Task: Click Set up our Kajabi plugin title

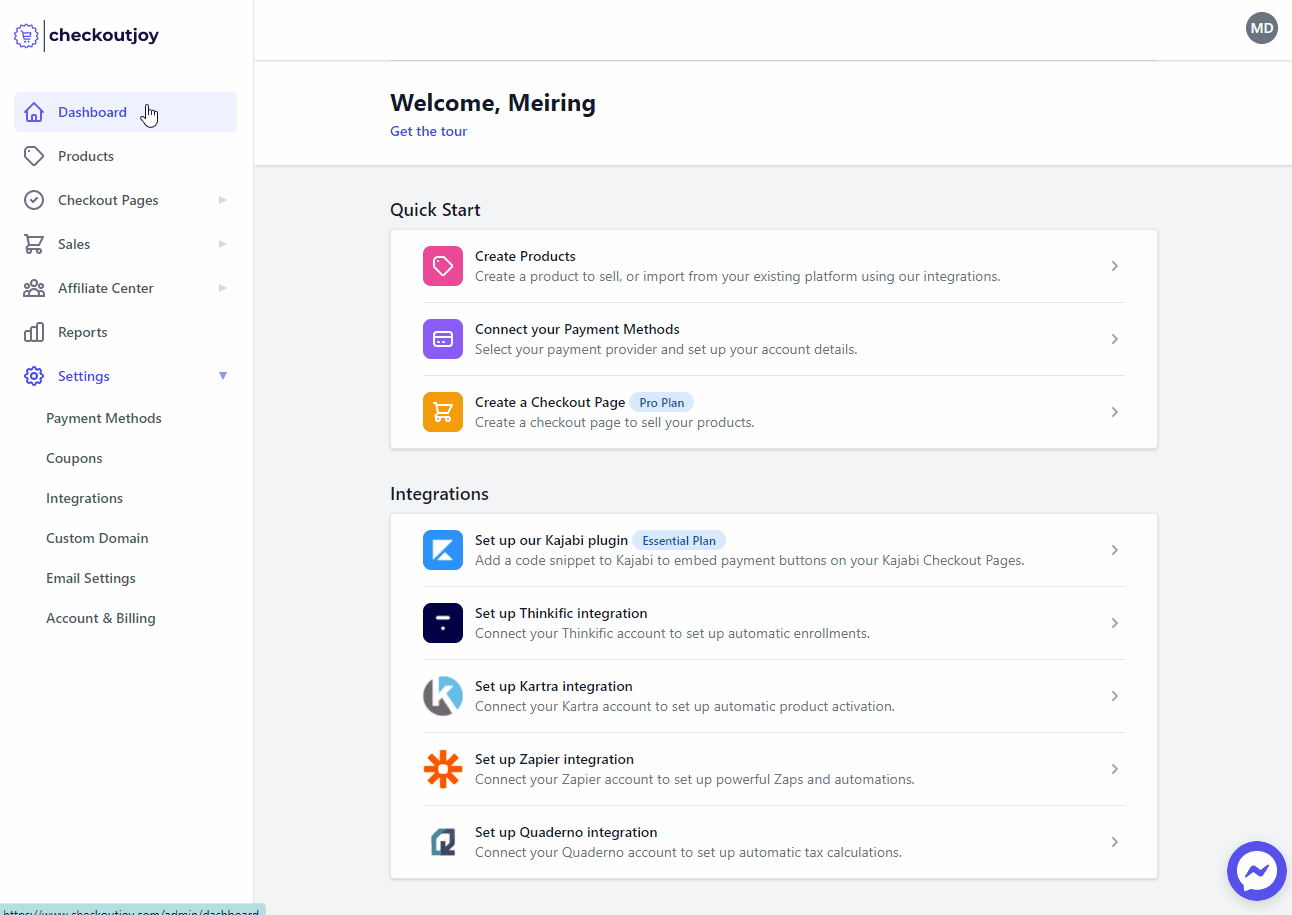Action: point(551,540)
